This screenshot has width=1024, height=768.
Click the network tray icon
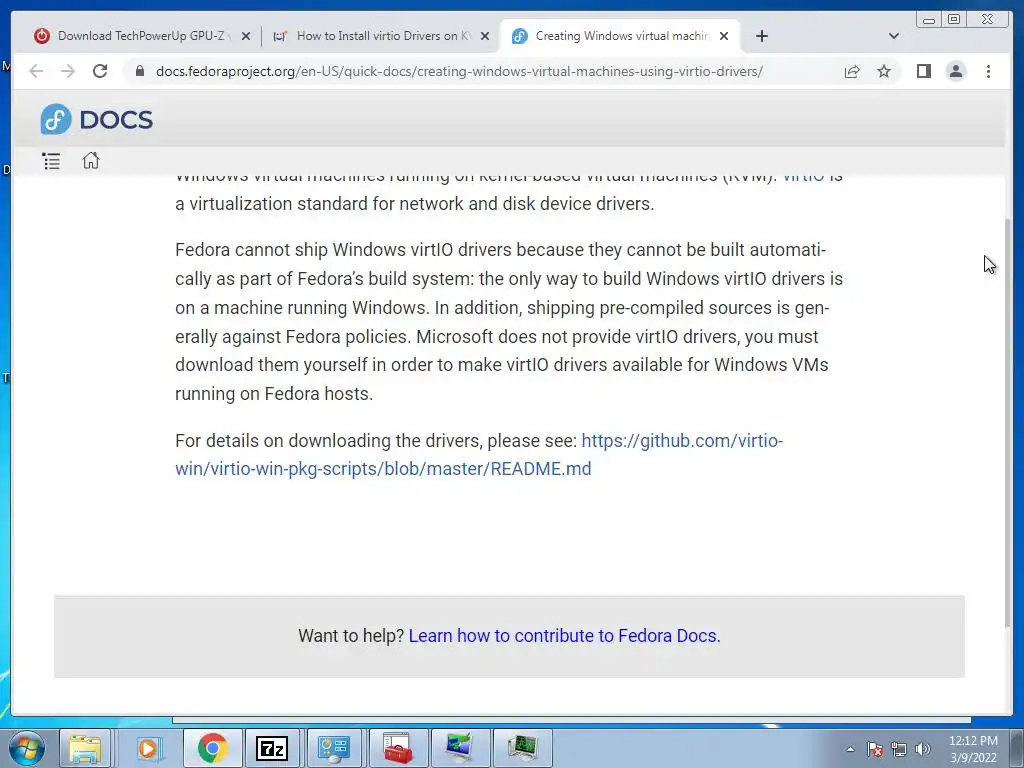(x=899, y=749)
